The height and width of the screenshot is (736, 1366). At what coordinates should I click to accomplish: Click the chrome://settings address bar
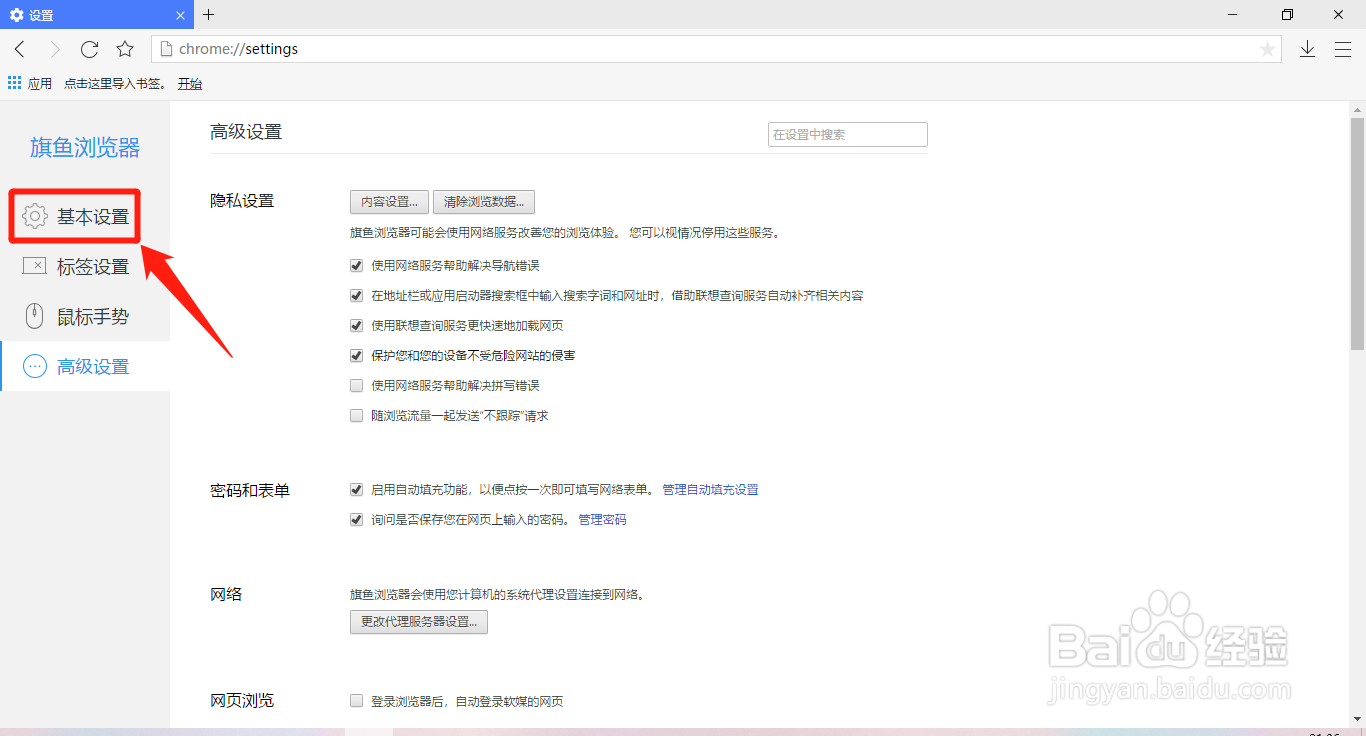717,49
